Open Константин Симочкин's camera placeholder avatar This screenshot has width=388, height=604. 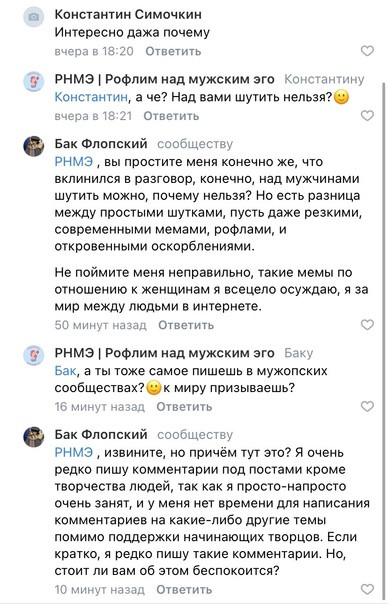(x=34, y=17)
